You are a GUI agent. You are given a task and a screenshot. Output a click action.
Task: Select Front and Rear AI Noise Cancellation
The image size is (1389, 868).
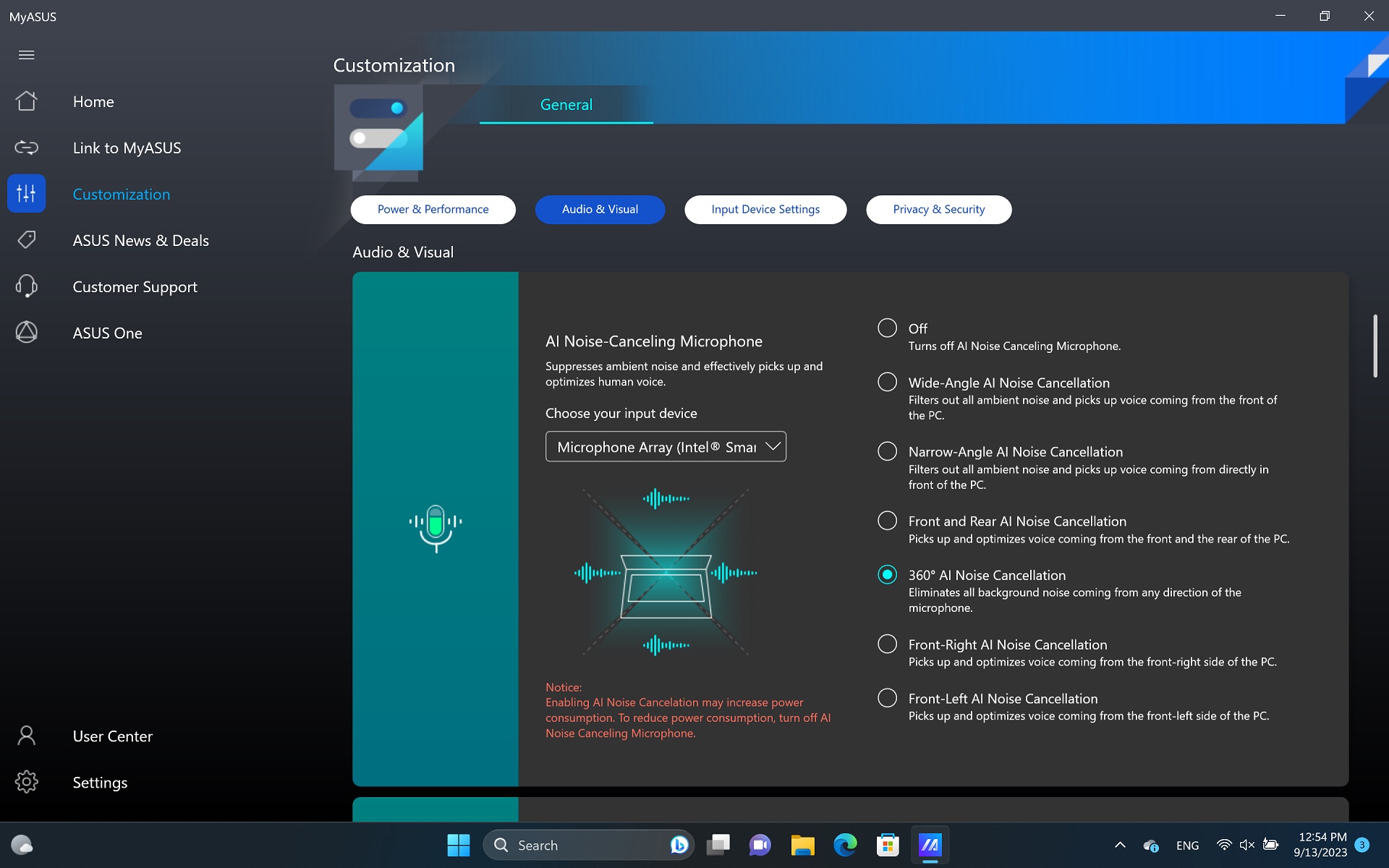(887, 520)
